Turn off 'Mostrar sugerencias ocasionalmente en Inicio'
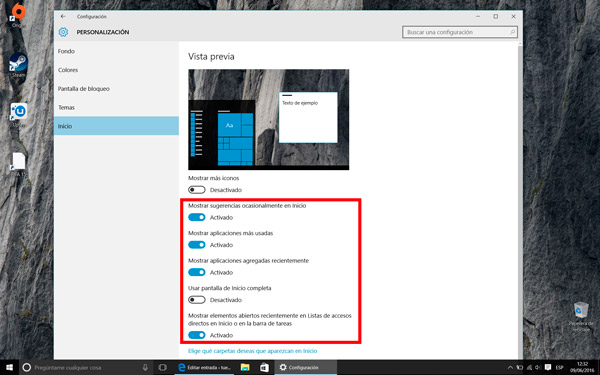The image size is (600, 375). click(x=197, y=217)
